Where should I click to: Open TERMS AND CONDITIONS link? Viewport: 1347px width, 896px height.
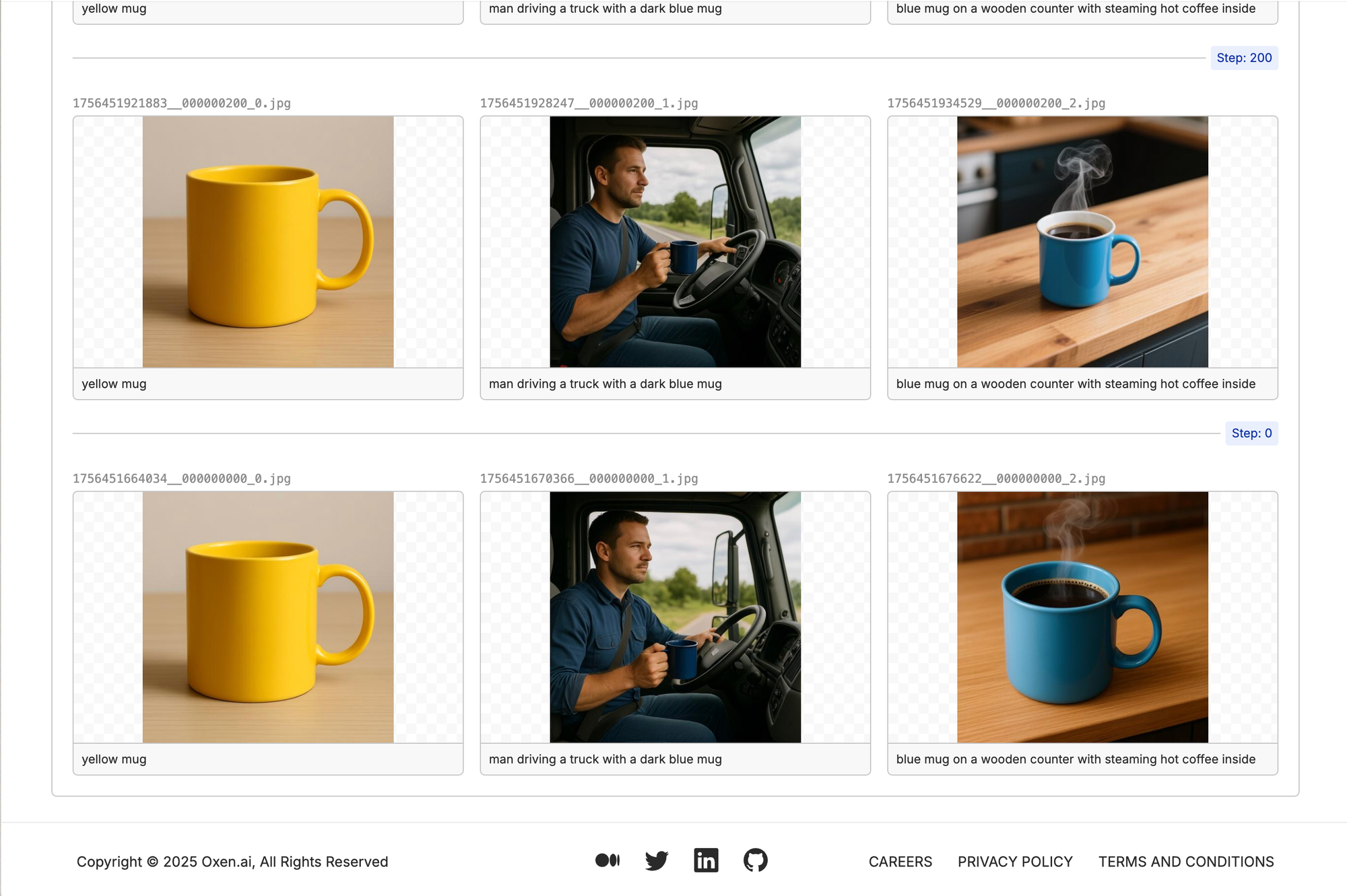(1185, 862)
